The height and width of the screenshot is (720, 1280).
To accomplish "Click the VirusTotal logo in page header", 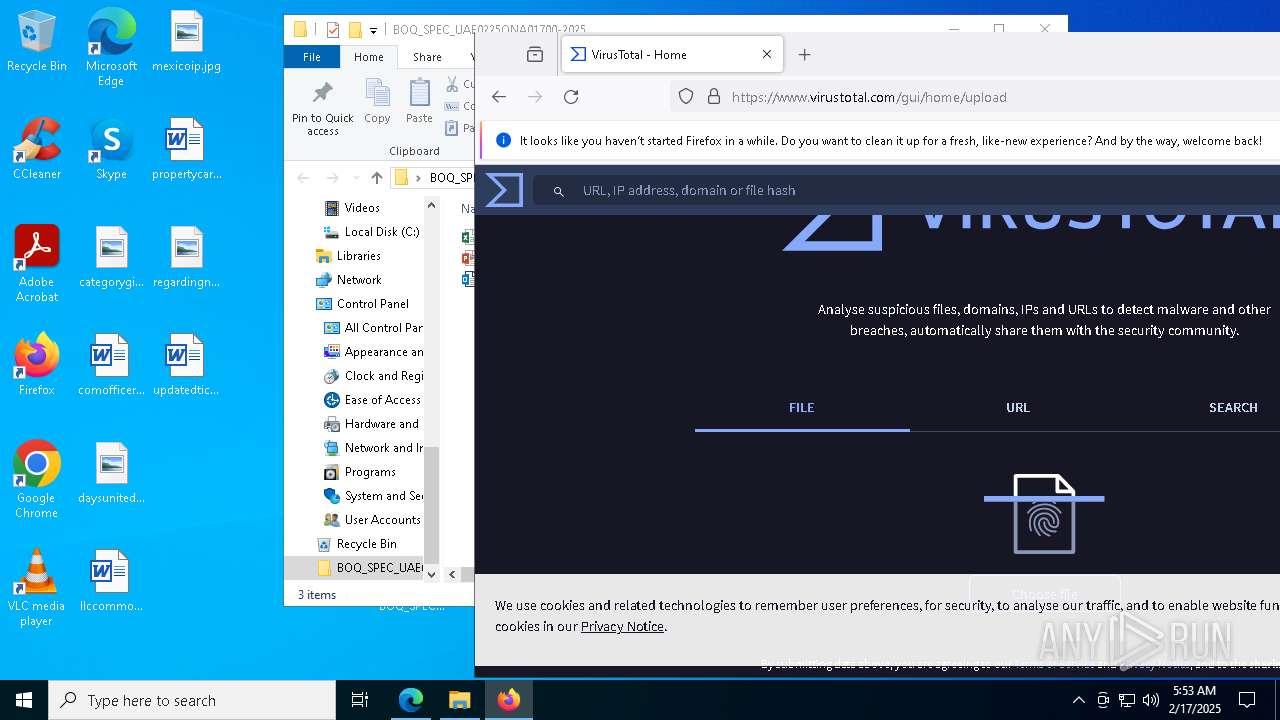I will [x=504, y=190].
